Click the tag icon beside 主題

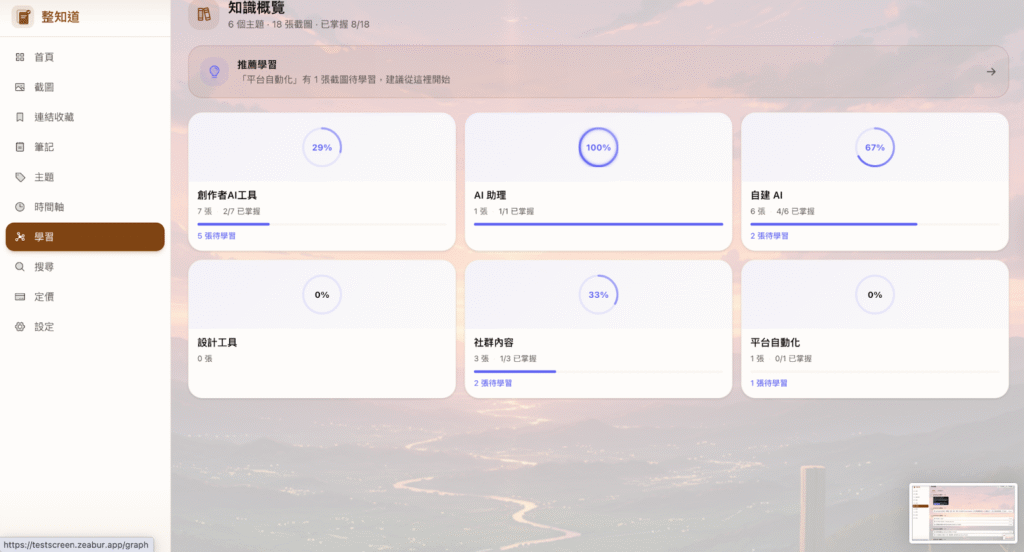click(20, 177)
